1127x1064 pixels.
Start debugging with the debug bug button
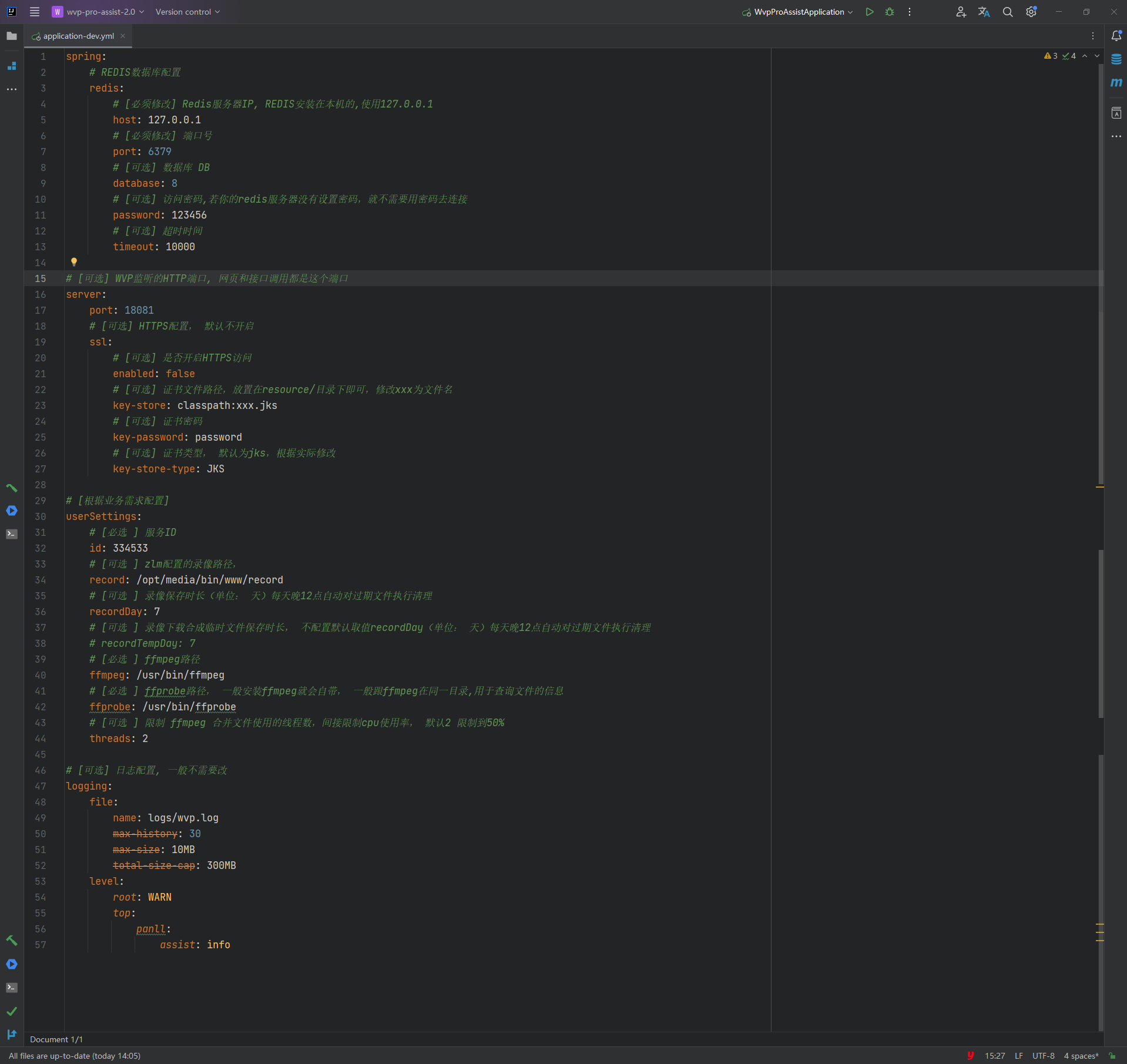pos(890,12)
